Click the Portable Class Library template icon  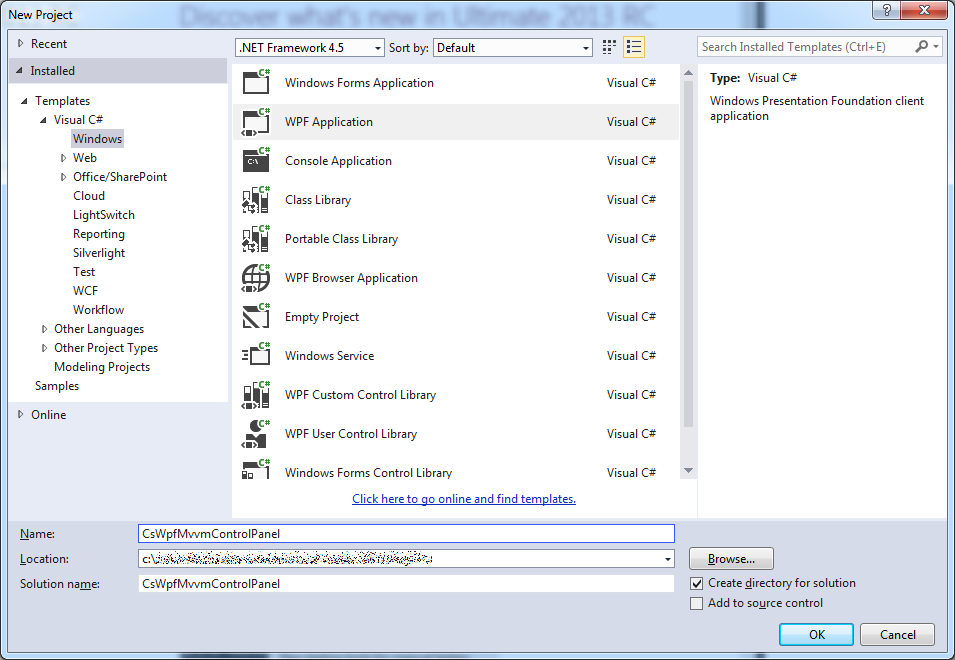tap(256, 239)
